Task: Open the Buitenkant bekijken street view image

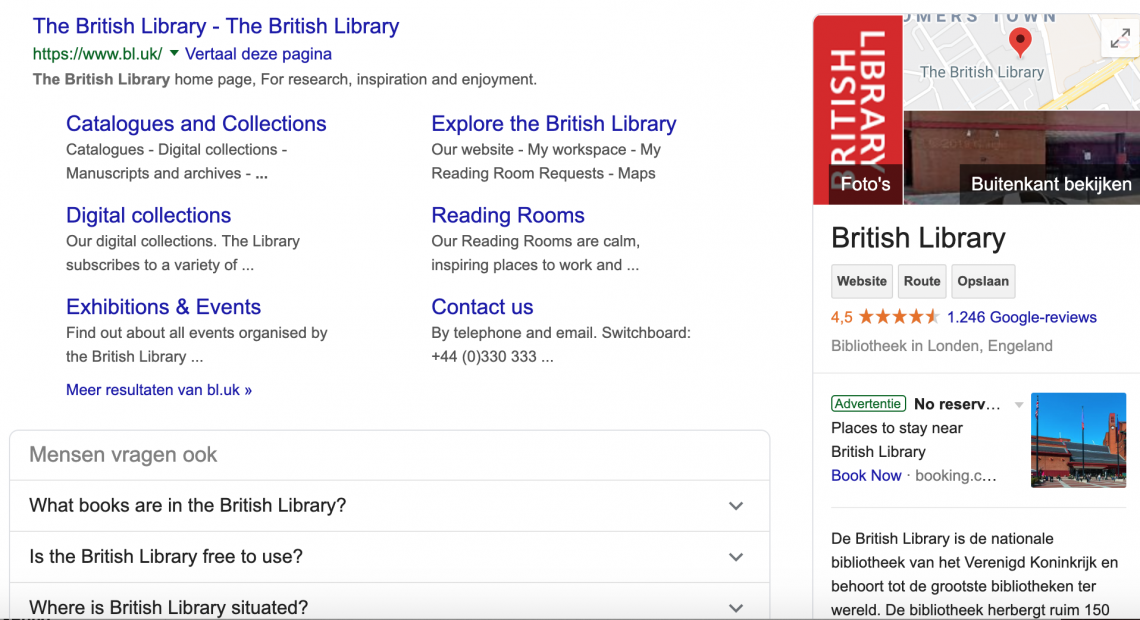Action: (x=1021, y=158)
